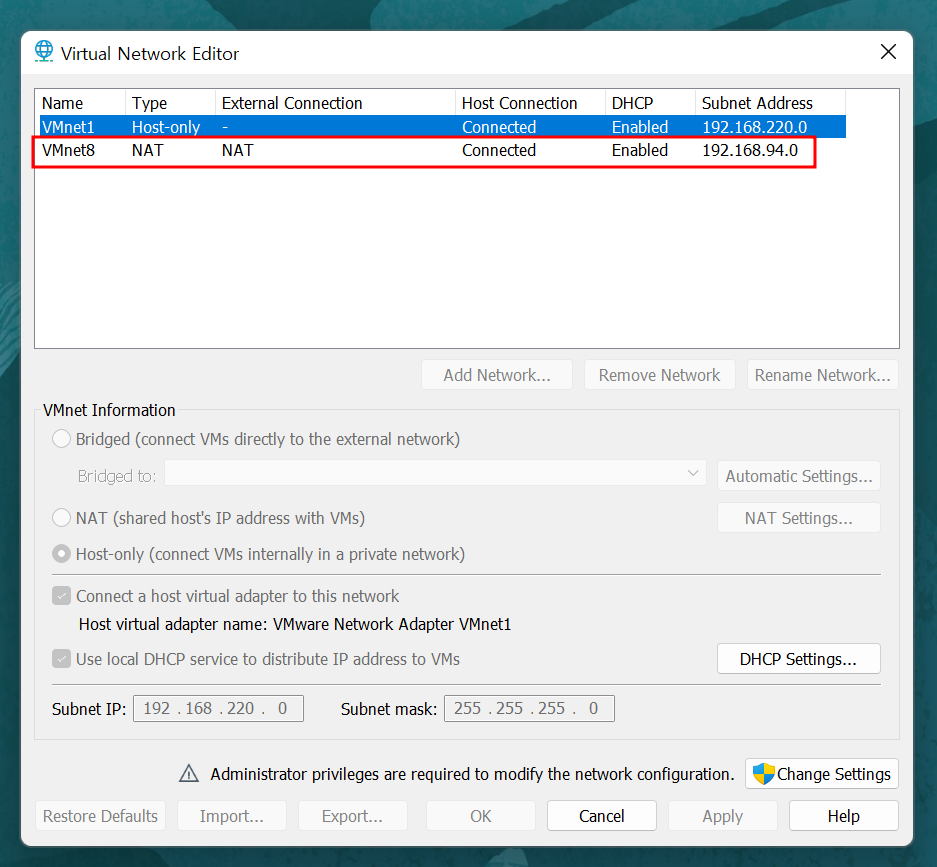The height and width of the screenshot is (867, 937).
Task: Click the OK button
Action: (480, 816)
